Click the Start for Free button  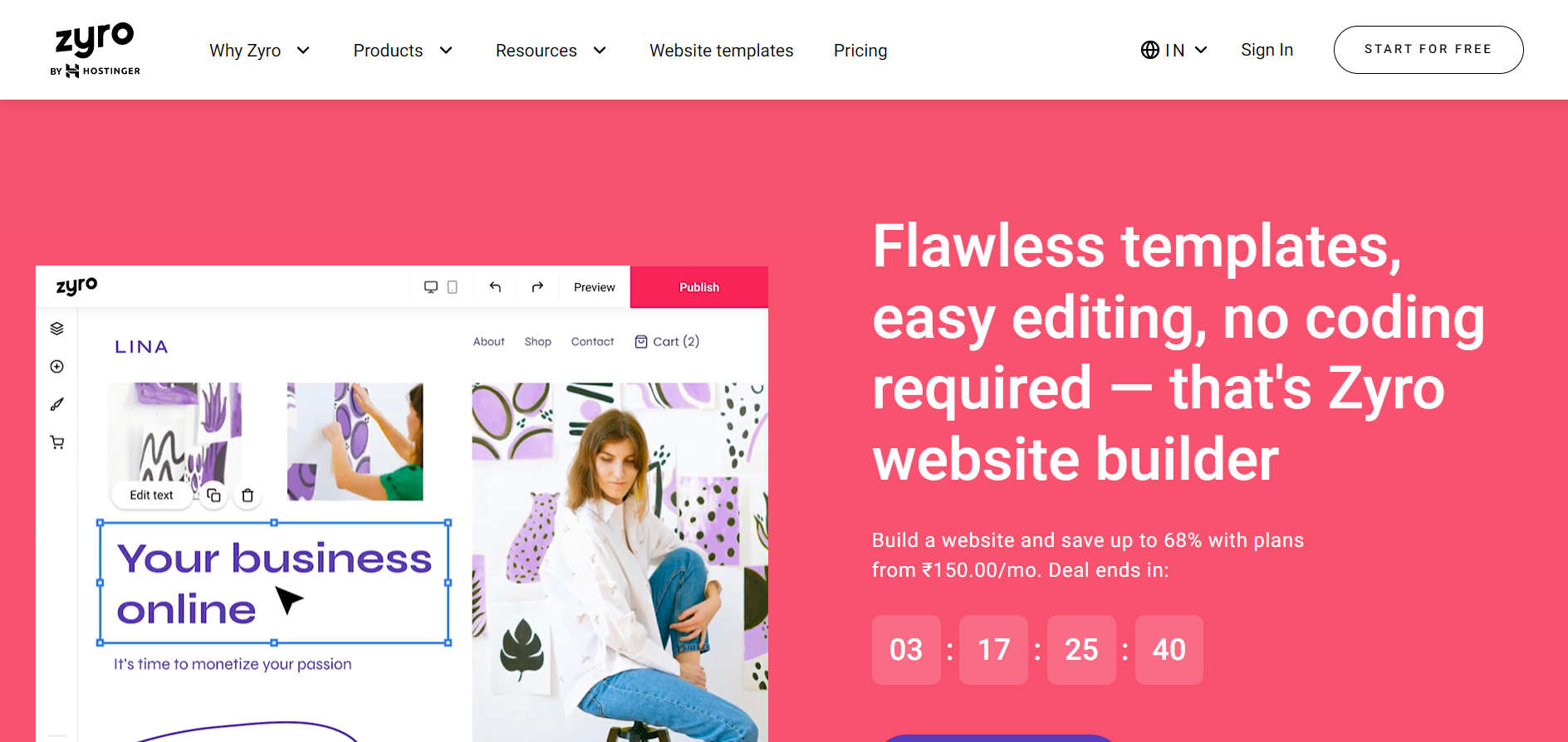coord(1428,50)
